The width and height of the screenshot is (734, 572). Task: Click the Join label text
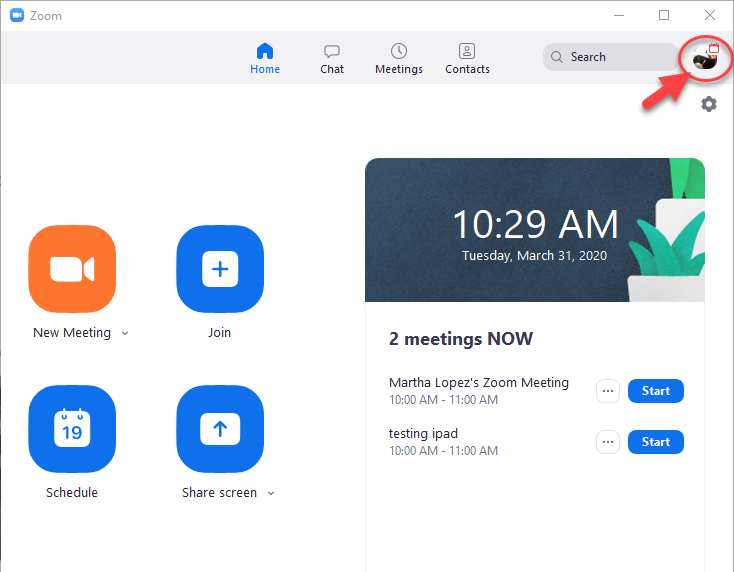coord(220,332)
